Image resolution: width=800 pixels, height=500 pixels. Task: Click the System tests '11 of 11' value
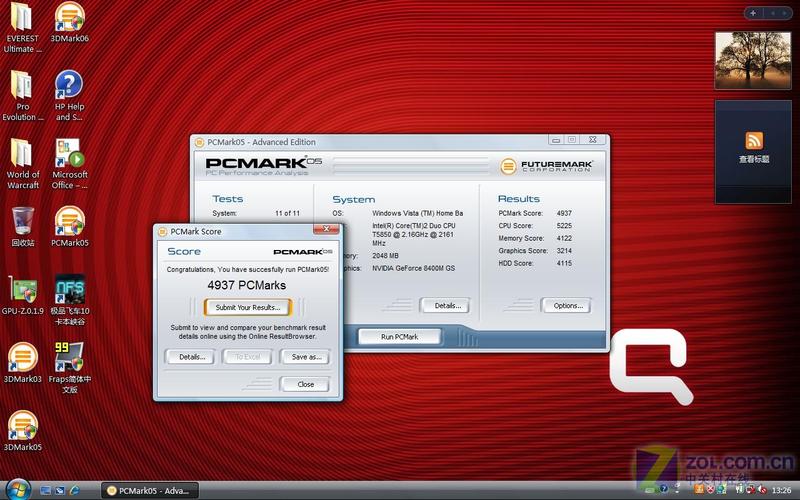click(287, 213)
